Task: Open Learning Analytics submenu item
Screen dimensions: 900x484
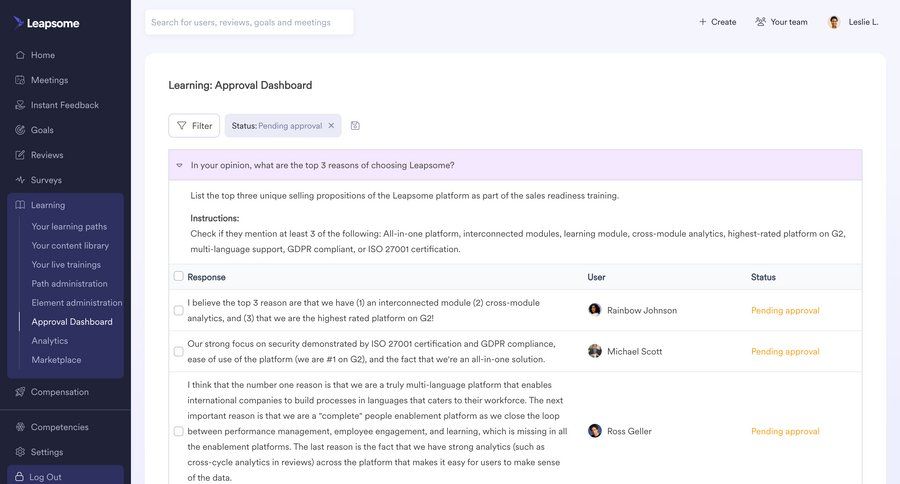Action: pyautogui.click(x=49, y=340)
